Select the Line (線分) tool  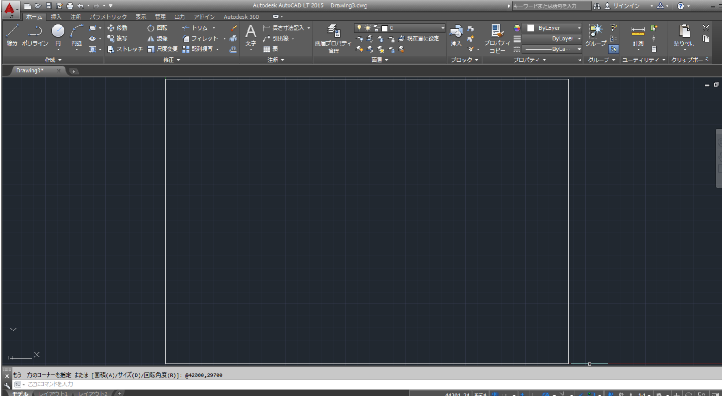pos(12,35)
